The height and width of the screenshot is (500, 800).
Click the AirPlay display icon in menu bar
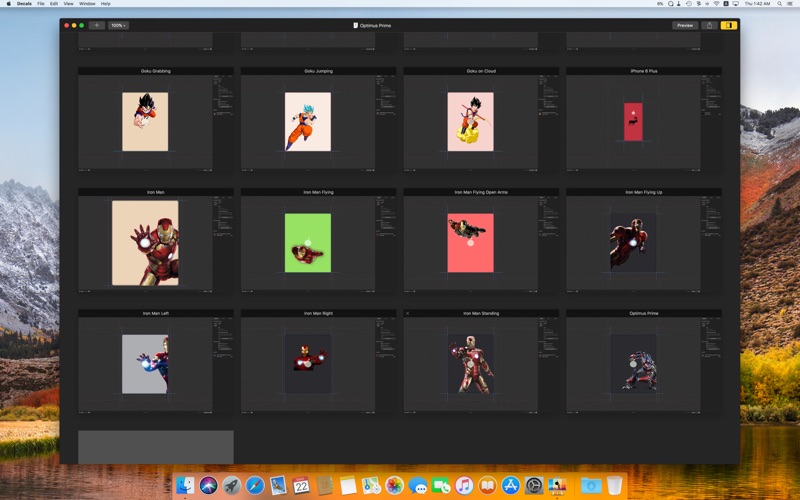coord(735,4)
